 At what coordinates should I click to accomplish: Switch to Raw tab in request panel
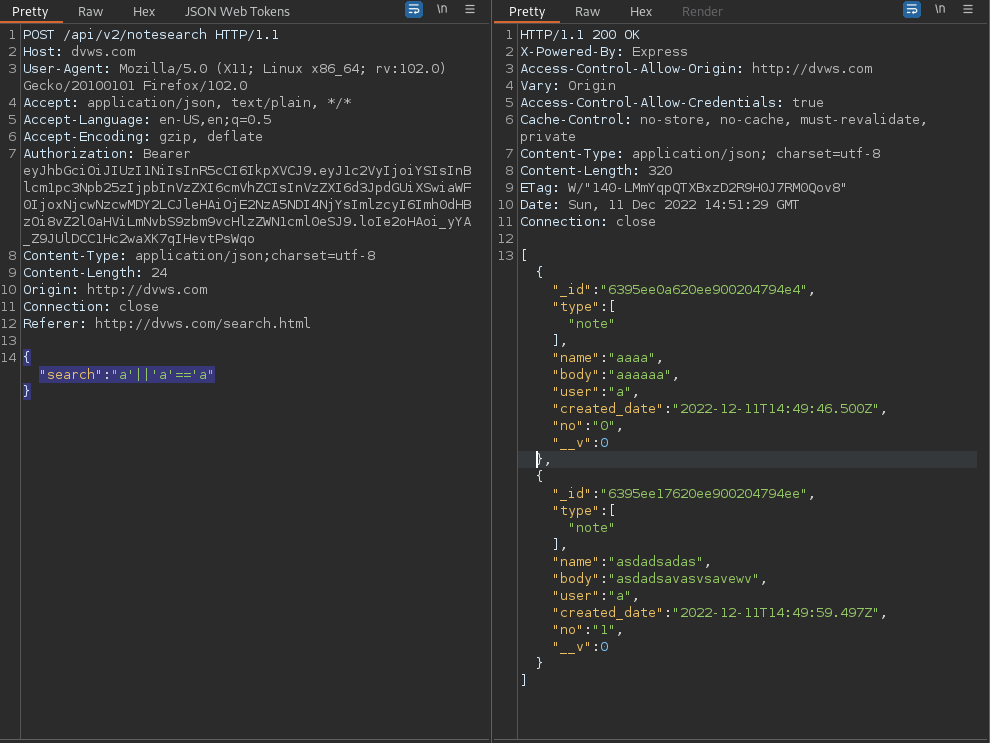point(90,11)
